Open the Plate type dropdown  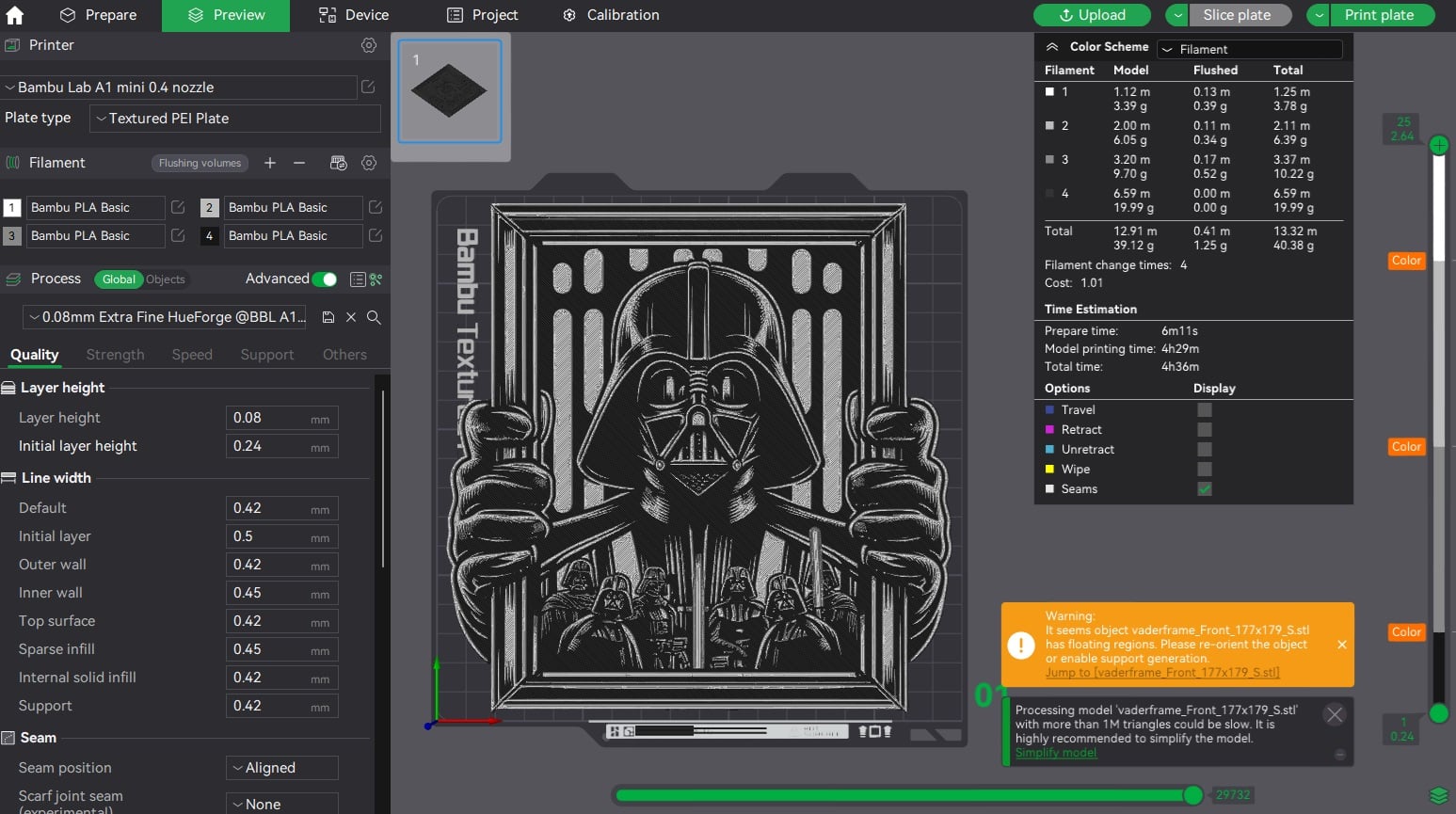tap(235, 119)
